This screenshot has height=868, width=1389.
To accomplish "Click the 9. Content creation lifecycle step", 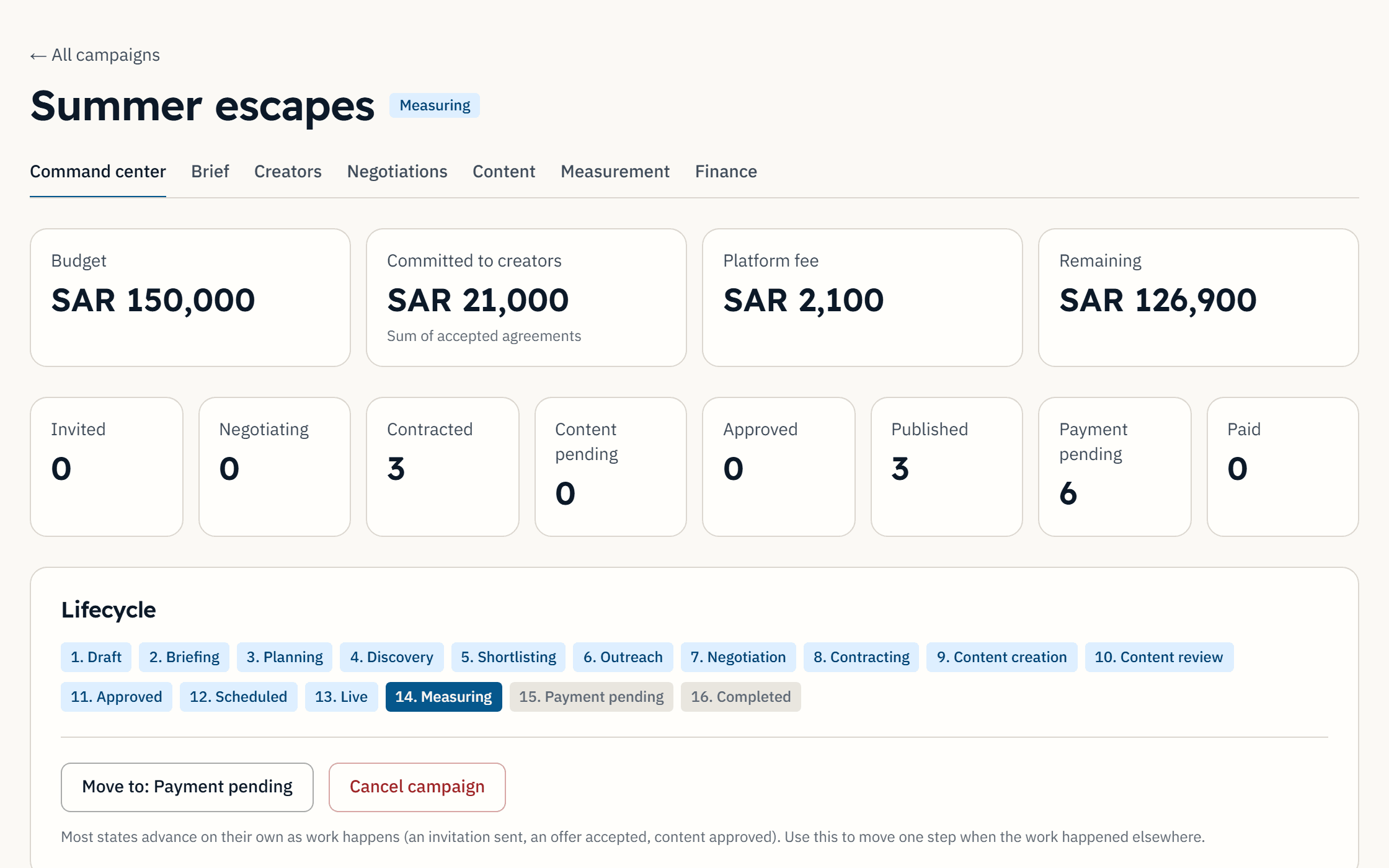I will point(1002,657).
